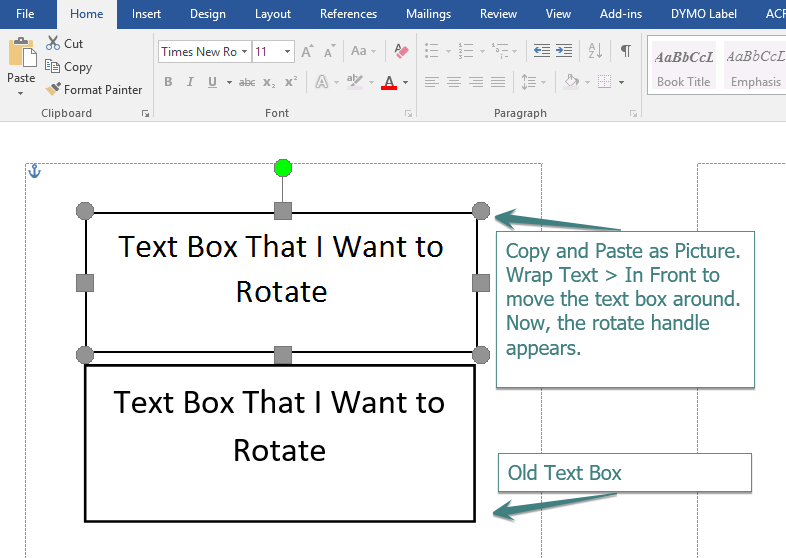This screenshot has height=558, width=786.
Task: Open Font dialog launcher
Action: tap(408, 114)
